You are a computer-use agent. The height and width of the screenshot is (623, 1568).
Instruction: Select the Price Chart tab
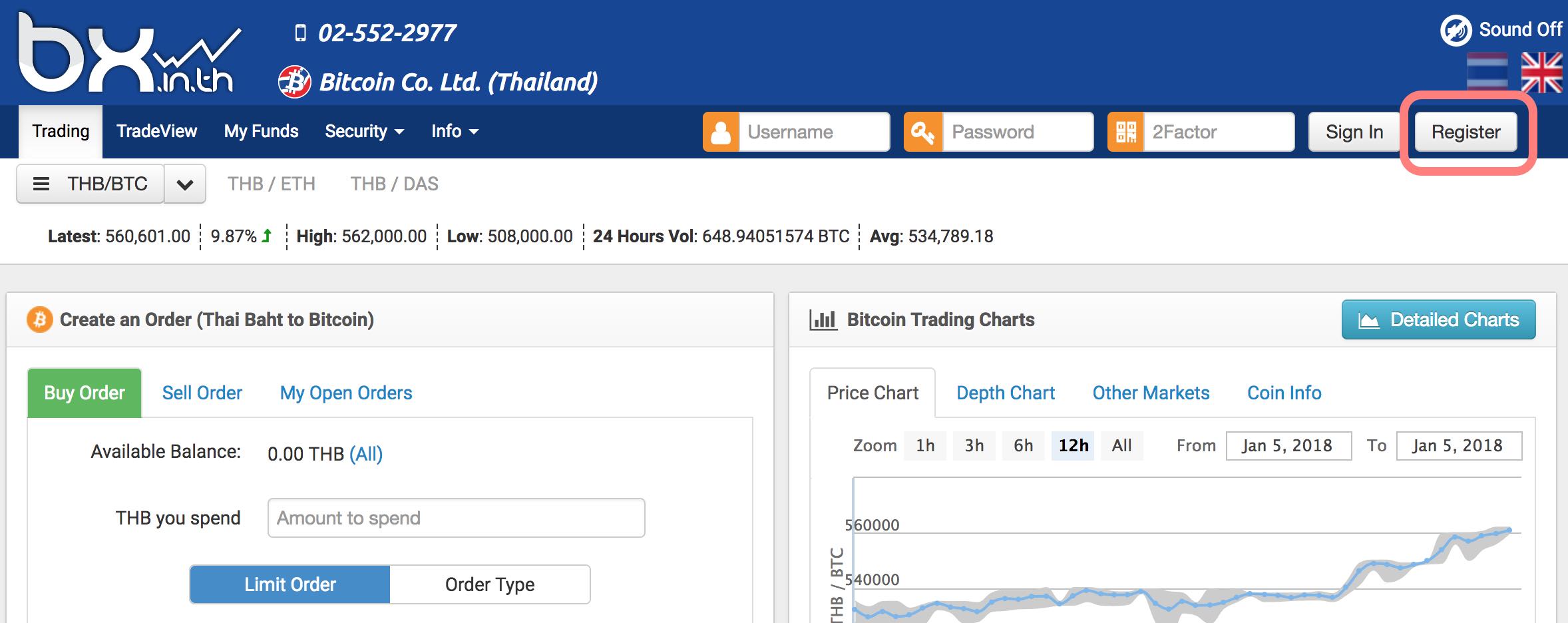[873, 393]
